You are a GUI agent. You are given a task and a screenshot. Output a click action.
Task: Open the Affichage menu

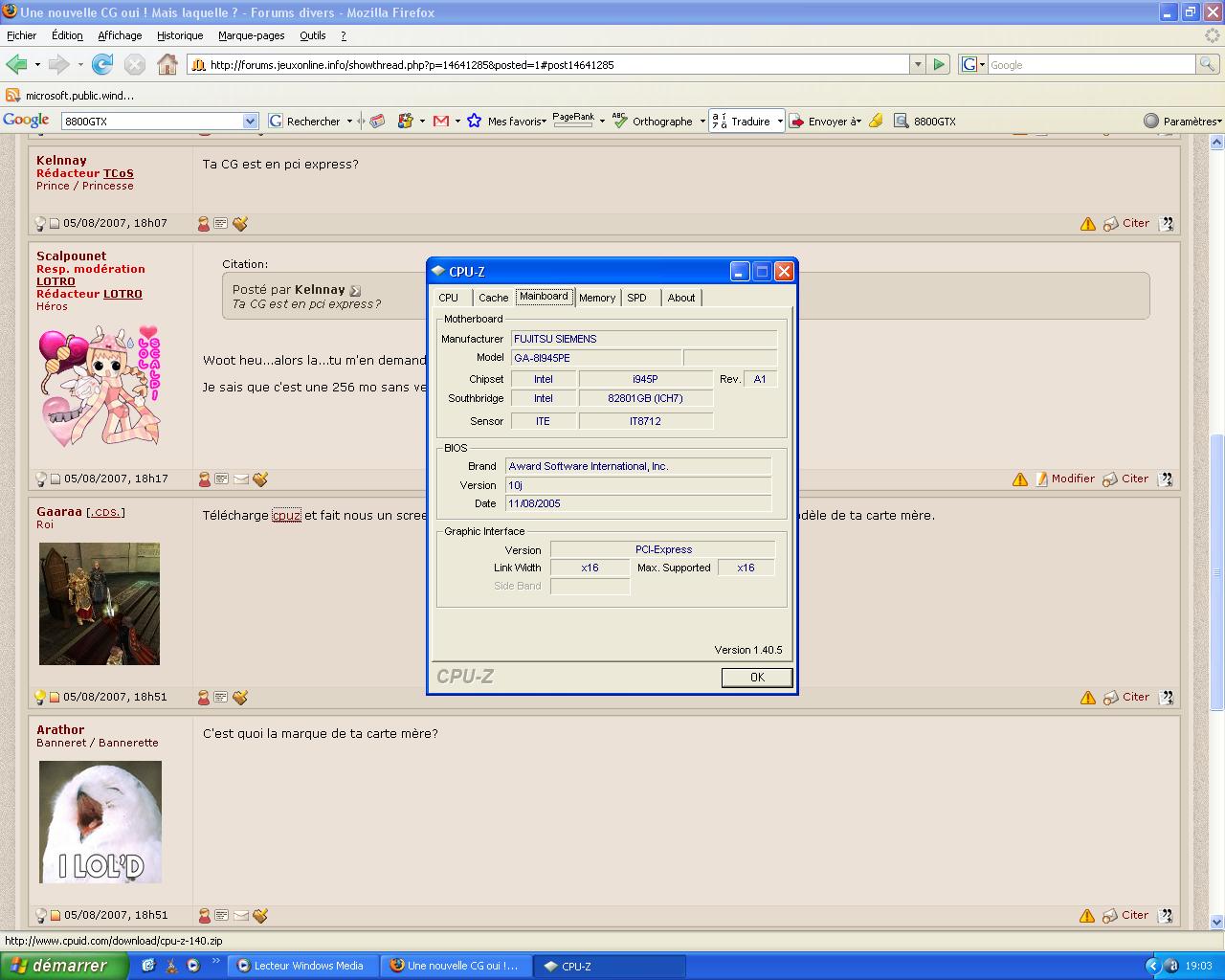point(120,35)
